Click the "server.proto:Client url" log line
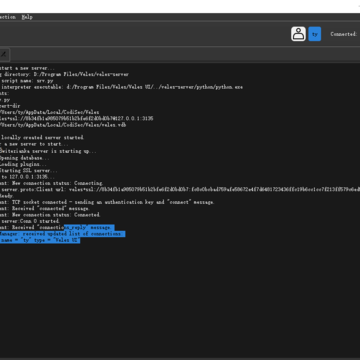The width and height of the screenshot is (360, 360). click(x=180, y=189)
